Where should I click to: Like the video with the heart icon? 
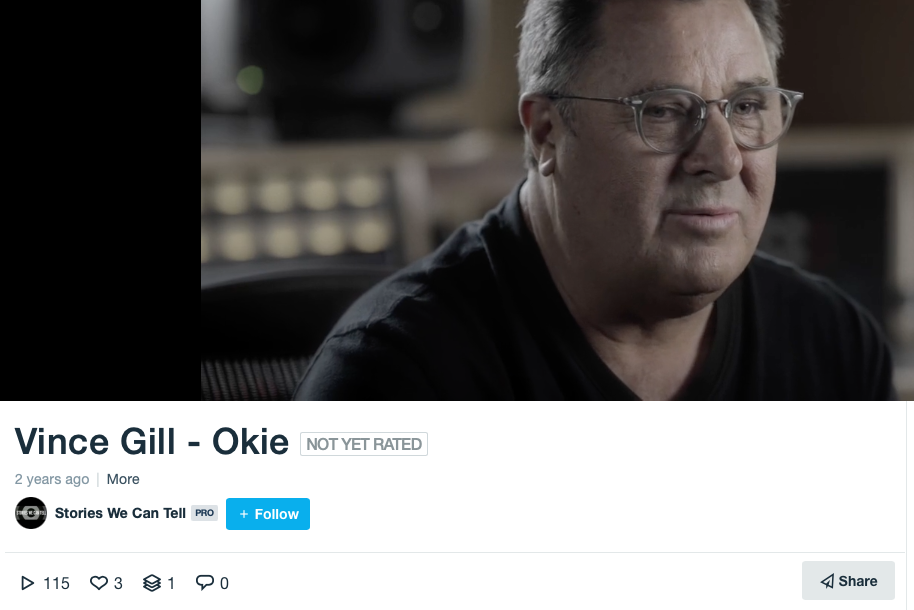[x=99, y=583]
